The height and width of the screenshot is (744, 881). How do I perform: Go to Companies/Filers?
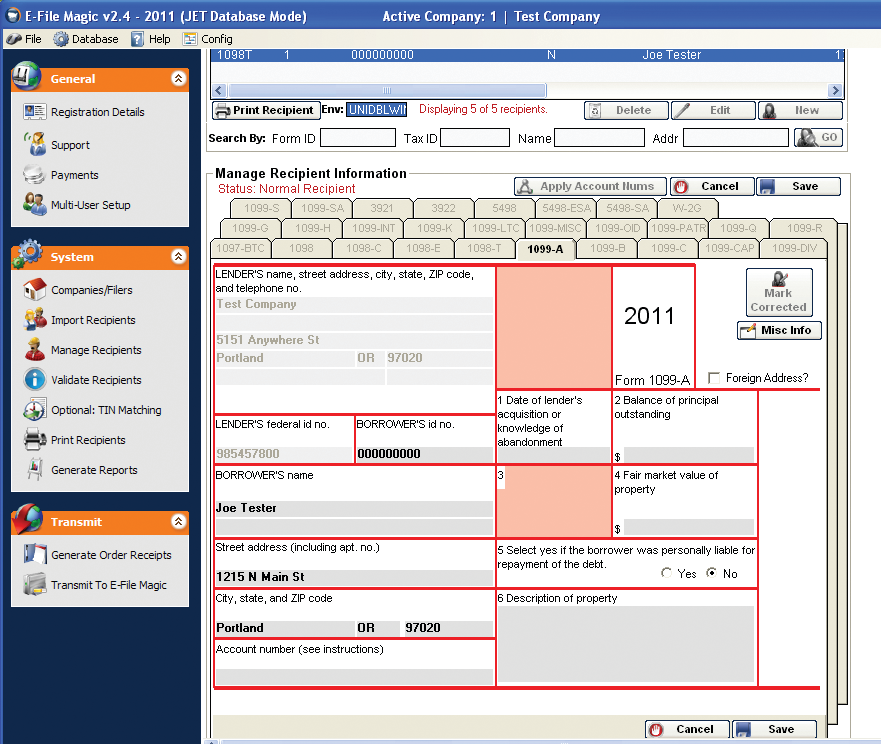coord(91,290)
